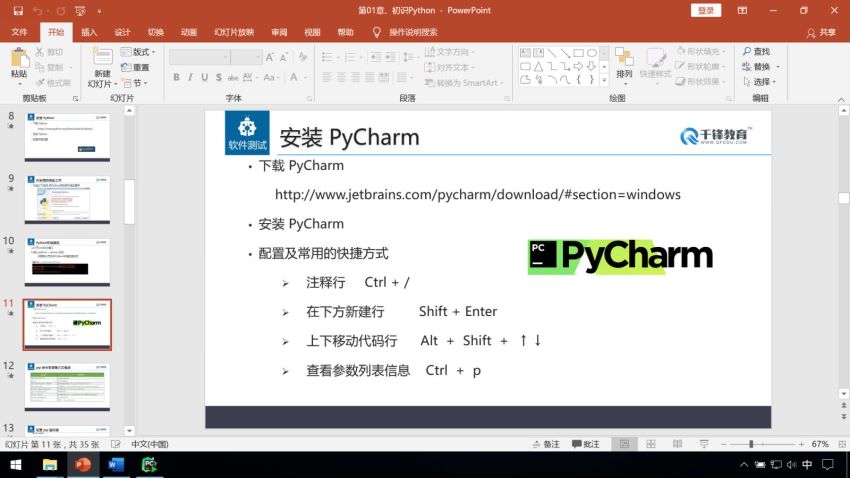850x478 pixels.
Task: Open the 视图 ribbon tab
Action: (312, 32)
